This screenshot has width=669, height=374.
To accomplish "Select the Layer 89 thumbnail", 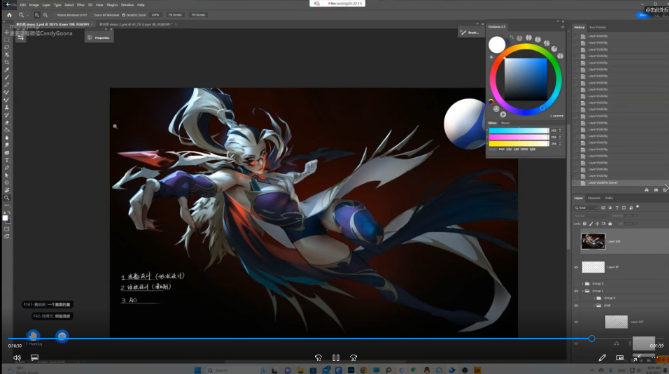I will pos(593,241).
